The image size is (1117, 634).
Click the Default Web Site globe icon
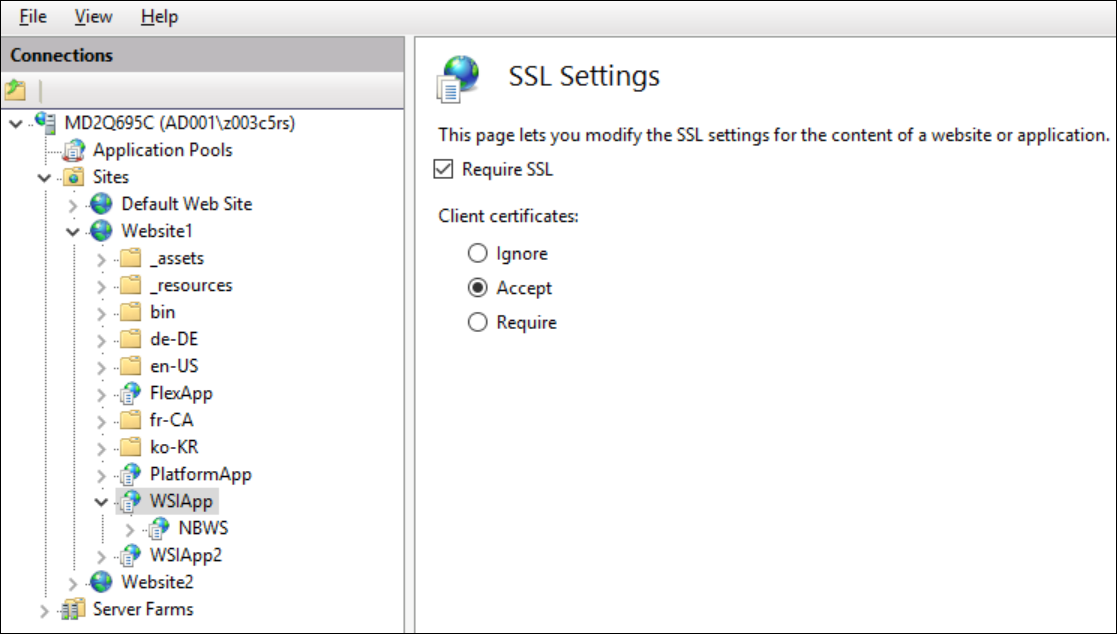tap(101, 204)
